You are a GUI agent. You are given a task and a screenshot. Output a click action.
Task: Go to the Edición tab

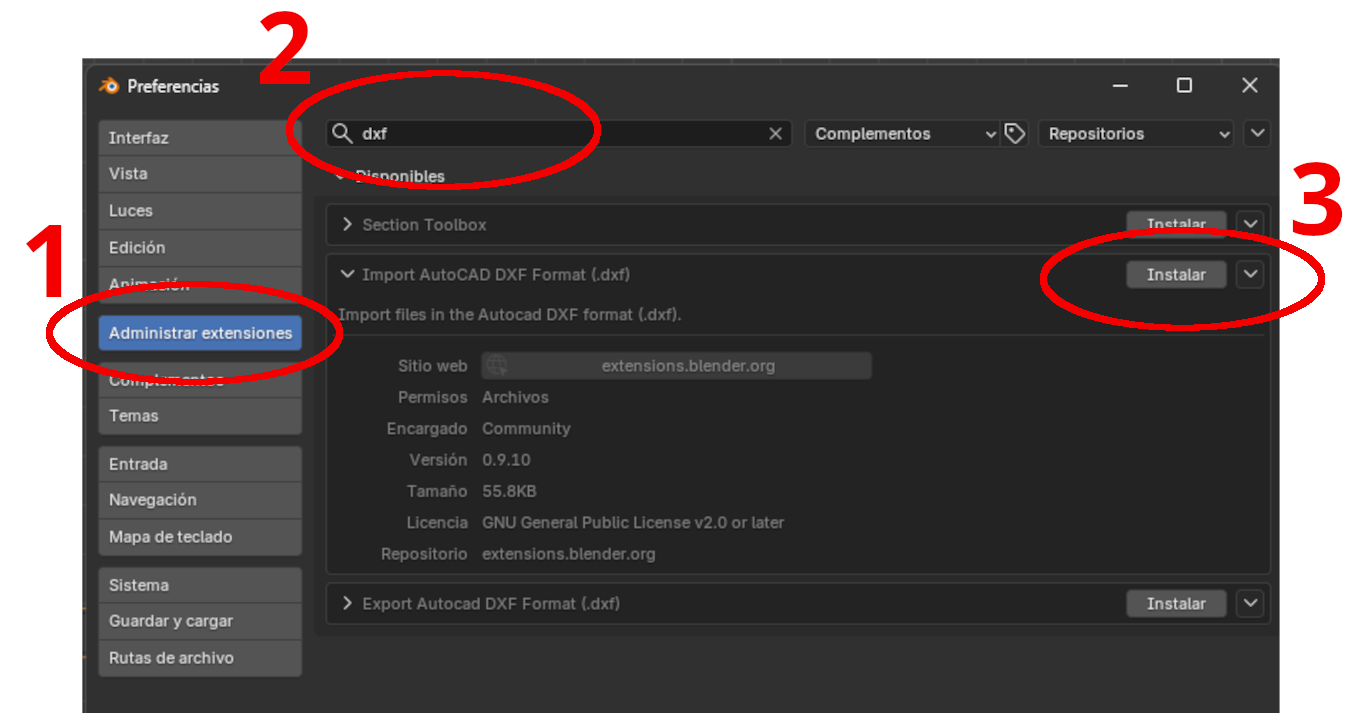(x=200, y=248)
